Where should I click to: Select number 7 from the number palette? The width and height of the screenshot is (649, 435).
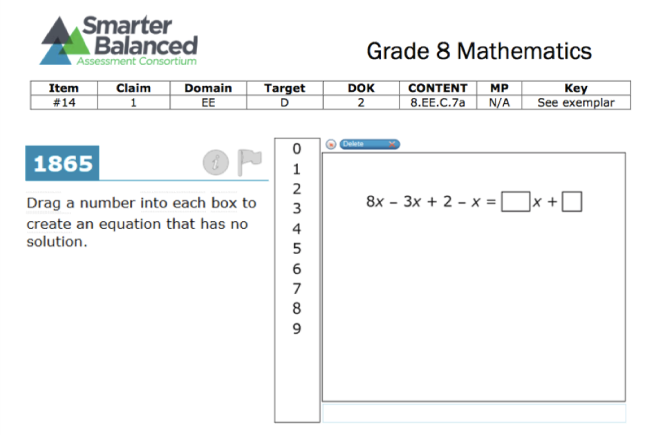(x=297, y=288)
